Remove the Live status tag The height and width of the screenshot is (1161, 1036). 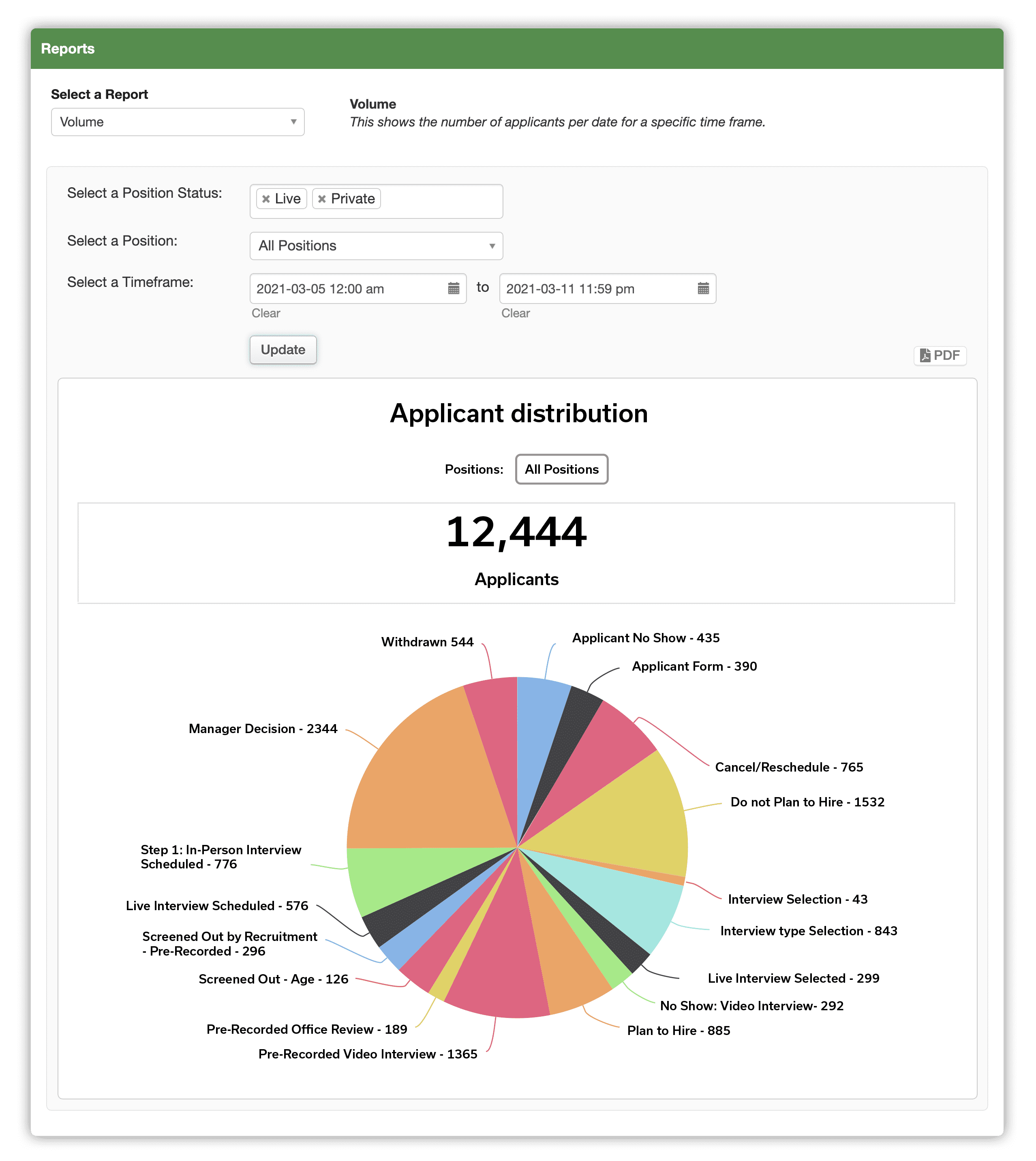pyautogui.click(x=266, y=199)
